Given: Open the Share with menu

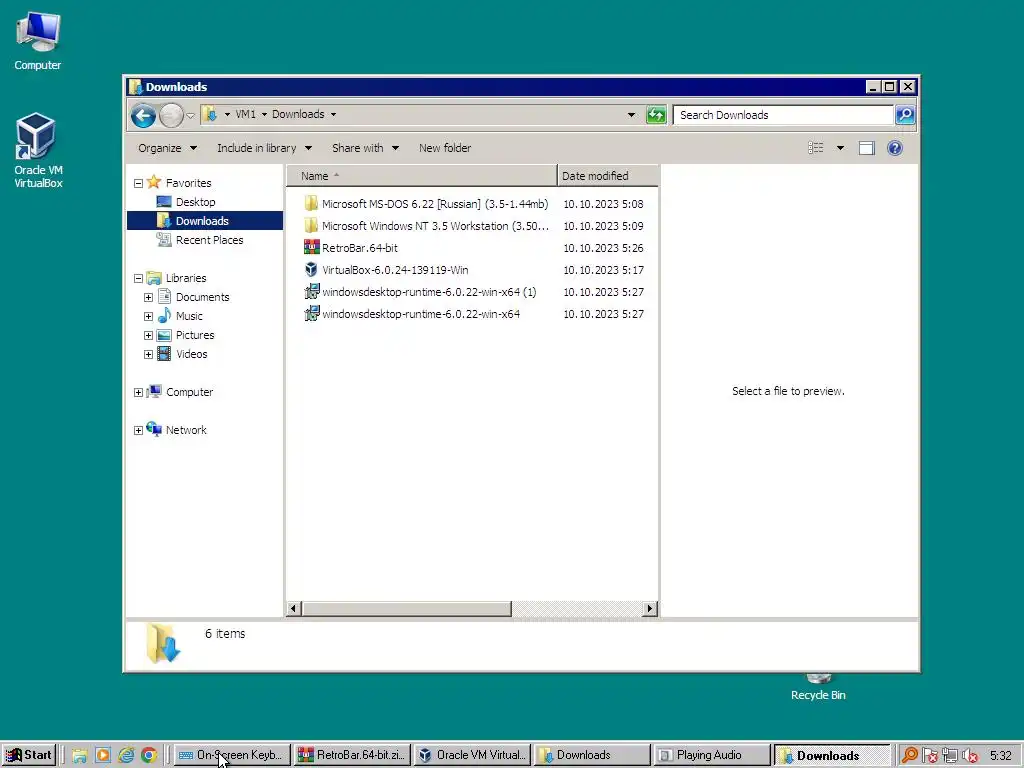Looking at the screenshot, I should (x=365, y=148).
